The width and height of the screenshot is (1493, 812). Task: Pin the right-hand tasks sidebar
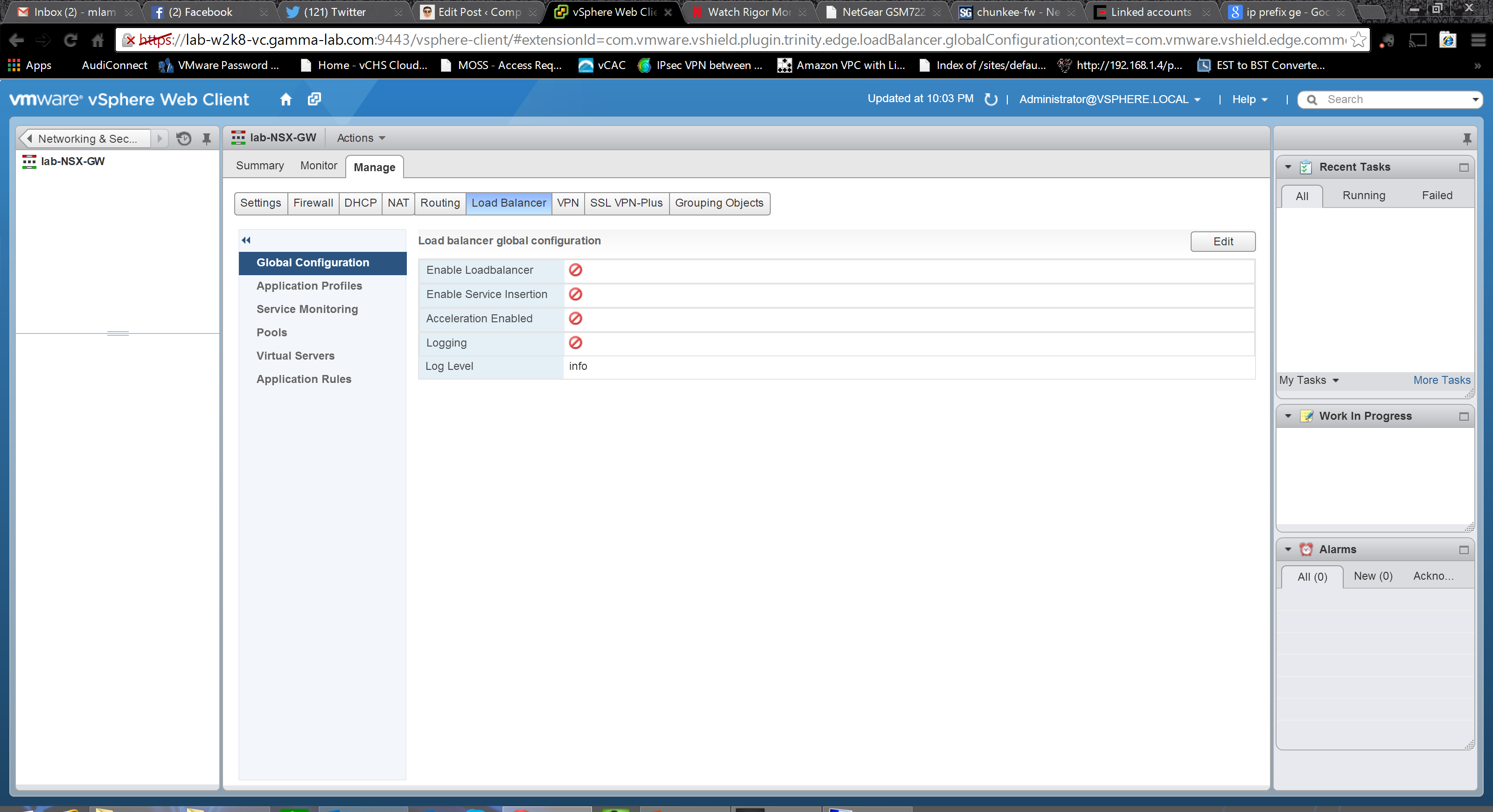(1466, 139)
